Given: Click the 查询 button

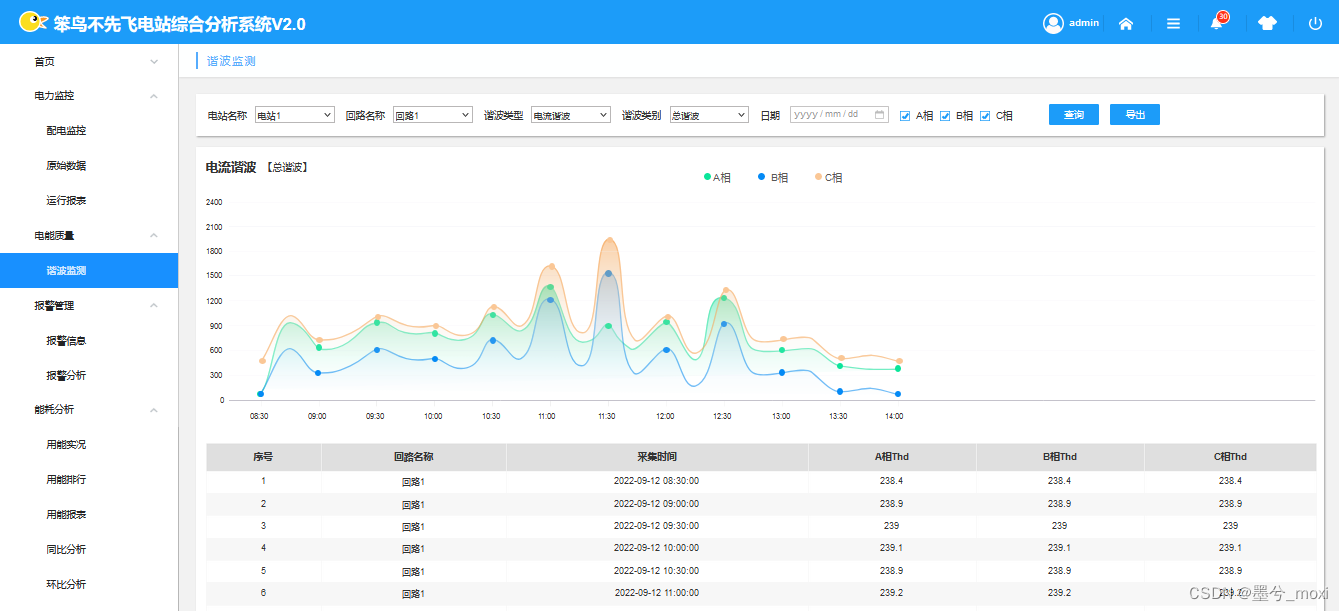Looking at the screenshot, I should 1074,115.
